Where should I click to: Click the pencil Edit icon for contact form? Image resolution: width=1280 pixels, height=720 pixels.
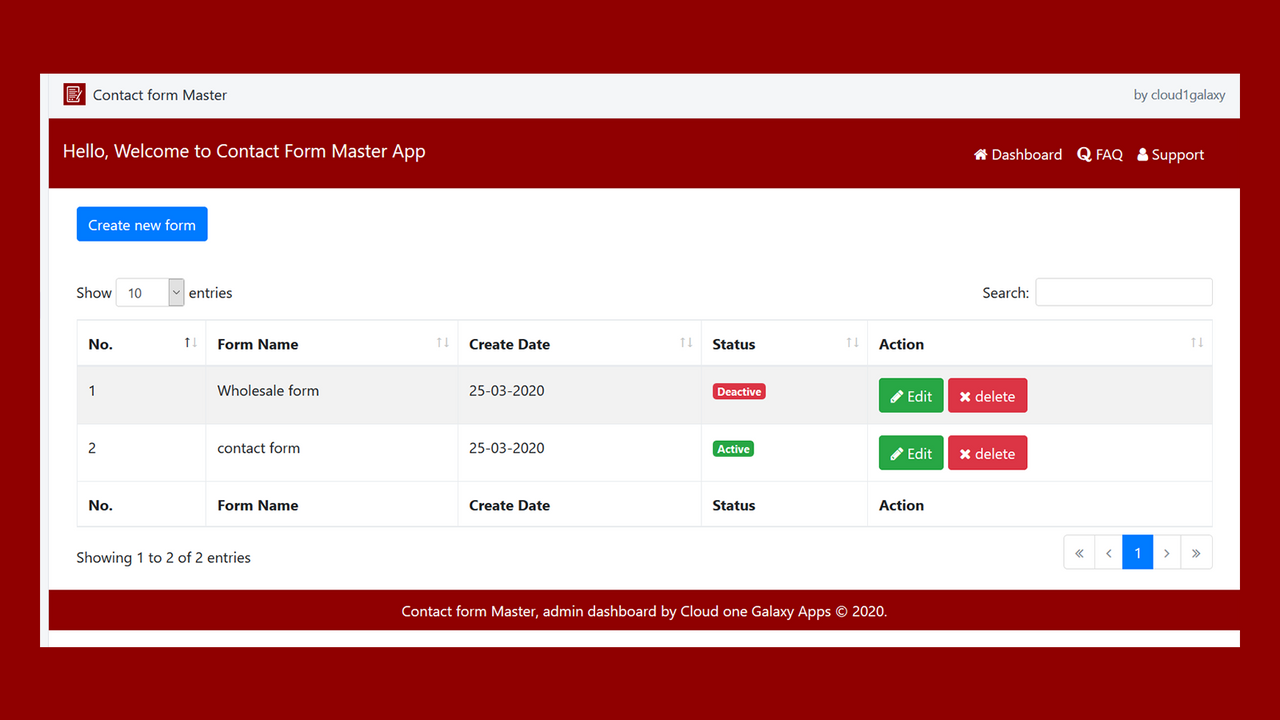point(897,452)
